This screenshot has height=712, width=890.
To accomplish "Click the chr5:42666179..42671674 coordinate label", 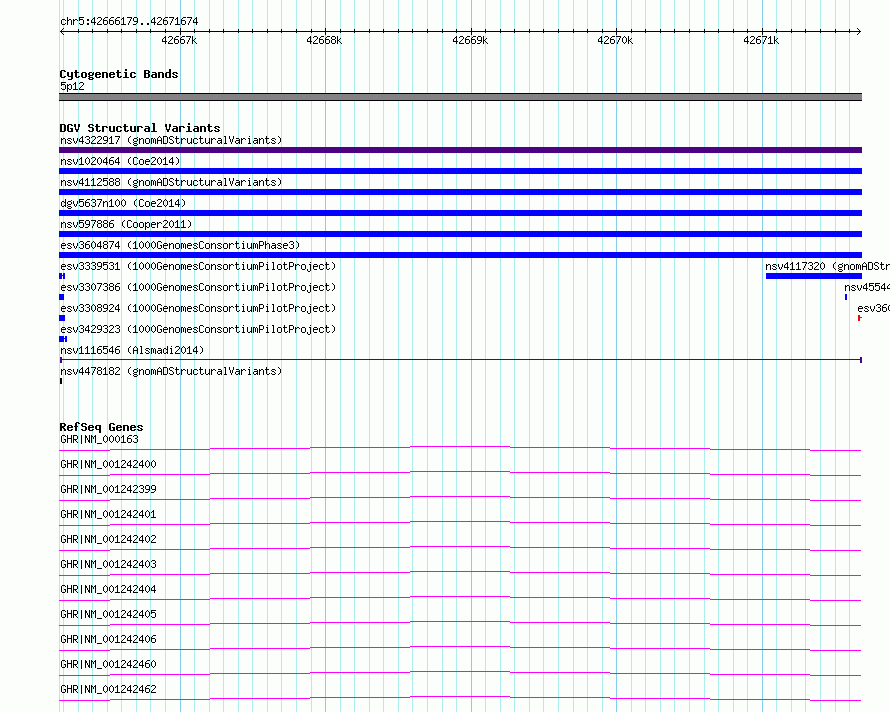I will [x=129, y=21].
